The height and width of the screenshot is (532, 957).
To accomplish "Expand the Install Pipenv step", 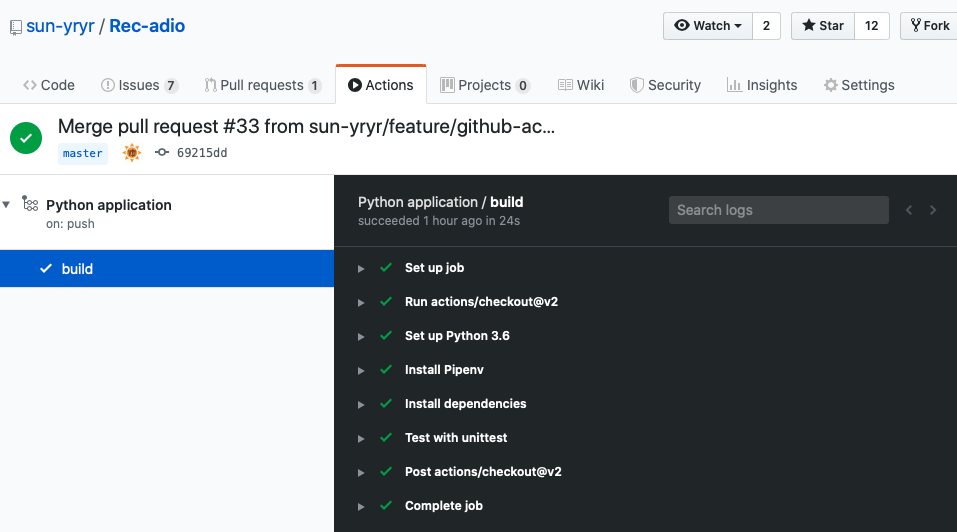I will coord(362,370).
